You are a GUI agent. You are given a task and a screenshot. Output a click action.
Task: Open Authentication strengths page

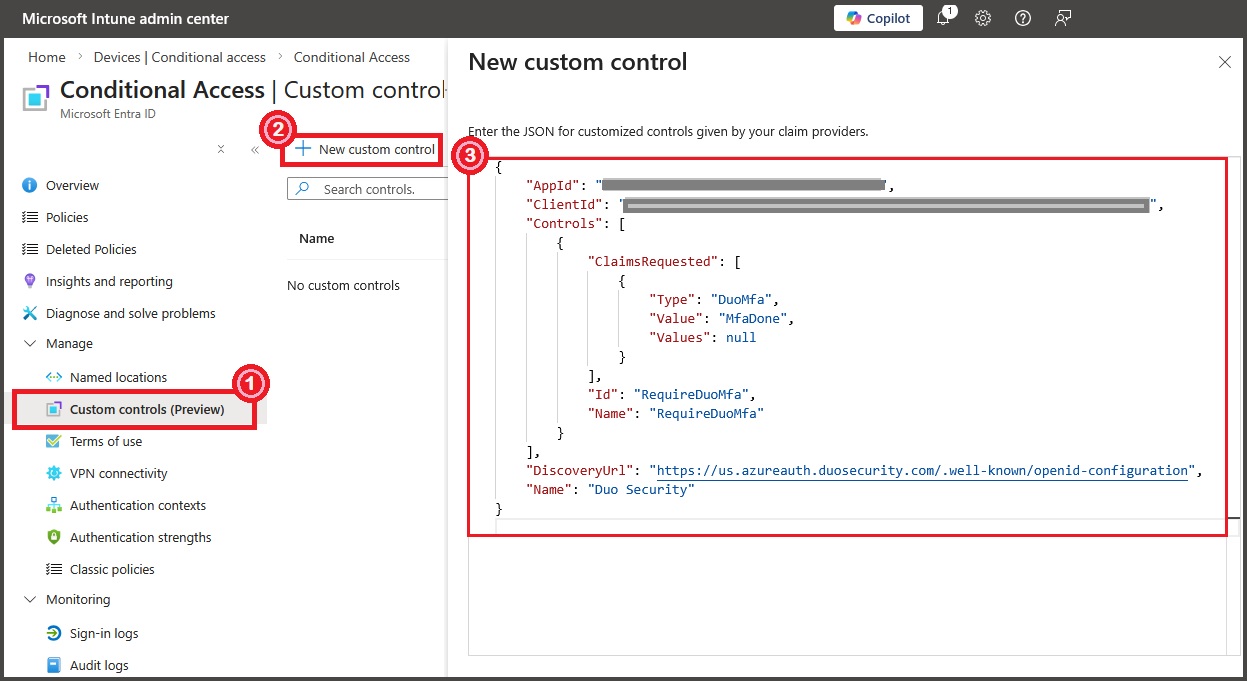point(140,537)
